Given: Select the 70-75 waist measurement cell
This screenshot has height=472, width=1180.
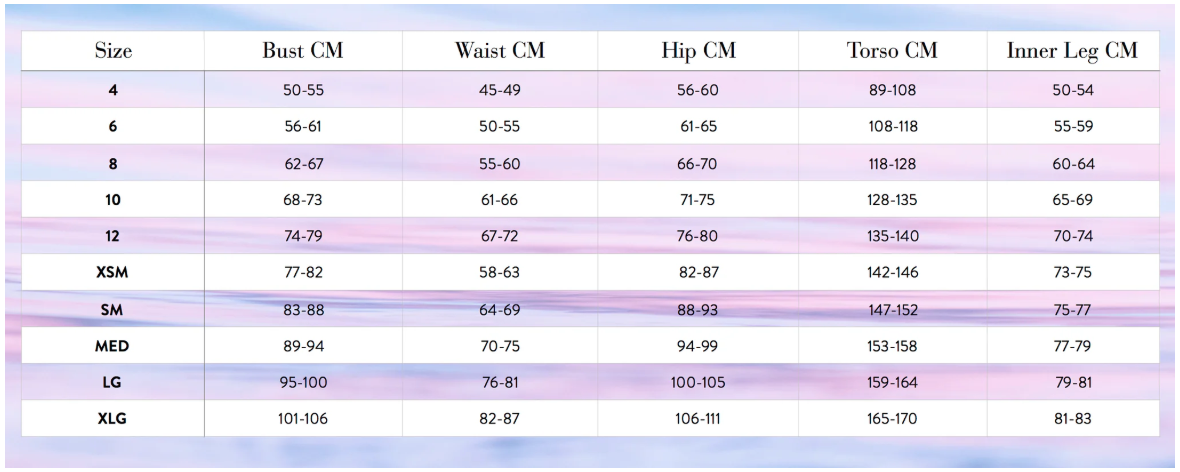Looking at the screenshot, I should (500, 345).
